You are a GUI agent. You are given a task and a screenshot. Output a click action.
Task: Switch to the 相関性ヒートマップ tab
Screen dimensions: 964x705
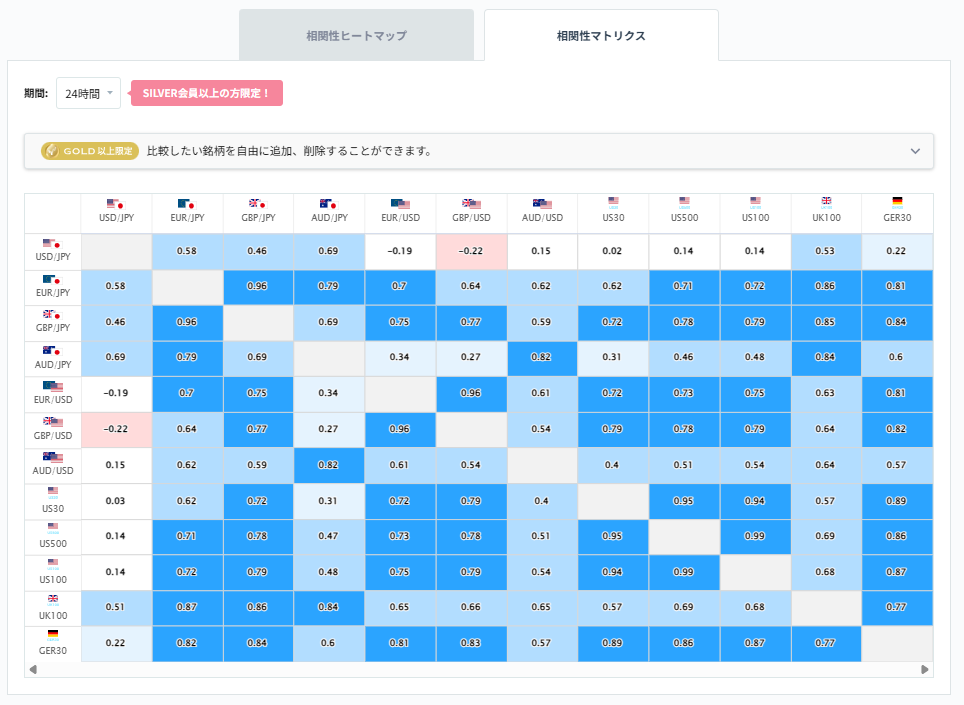(x=356, y=33)
